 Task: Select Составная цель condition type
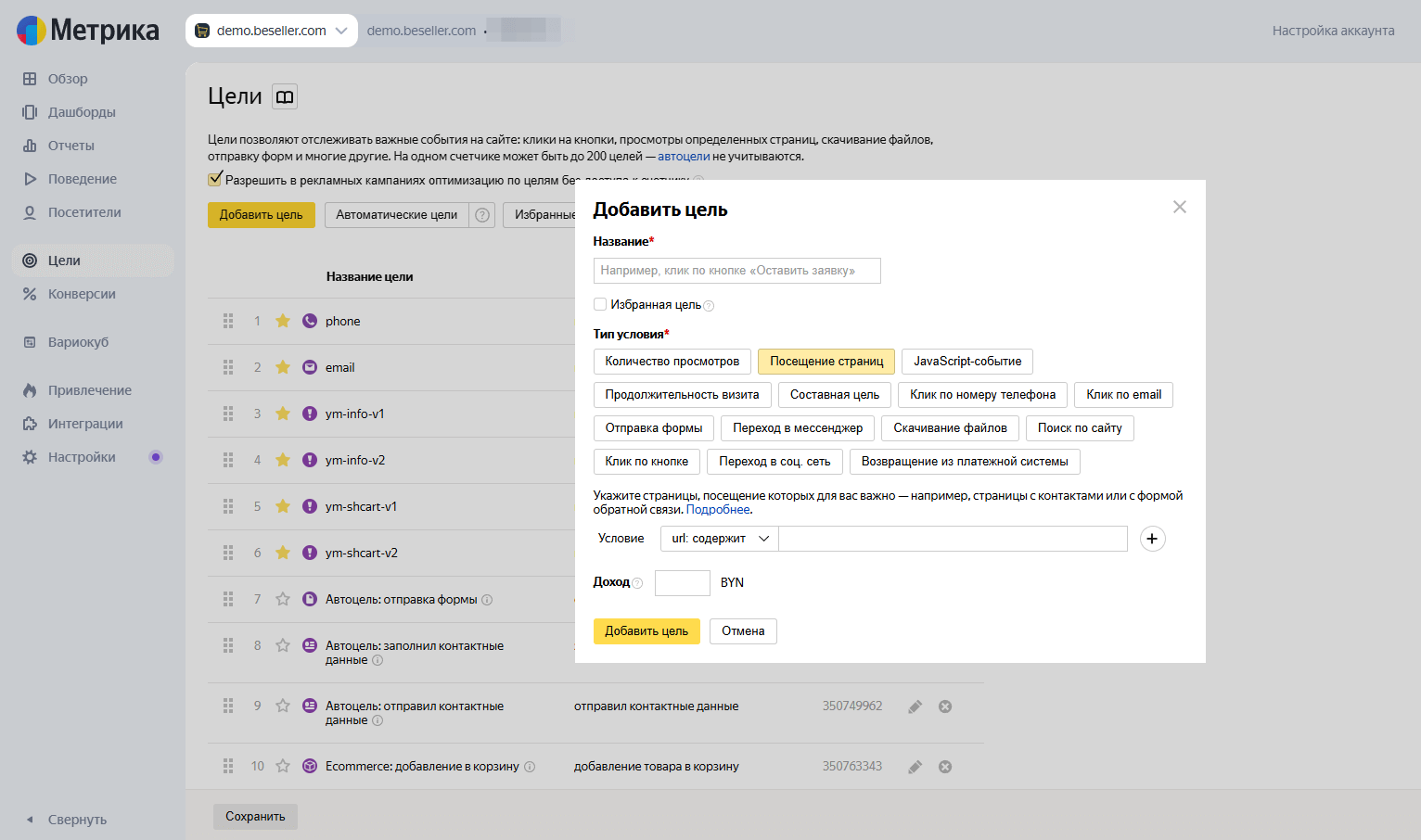(x=835, y=395)
